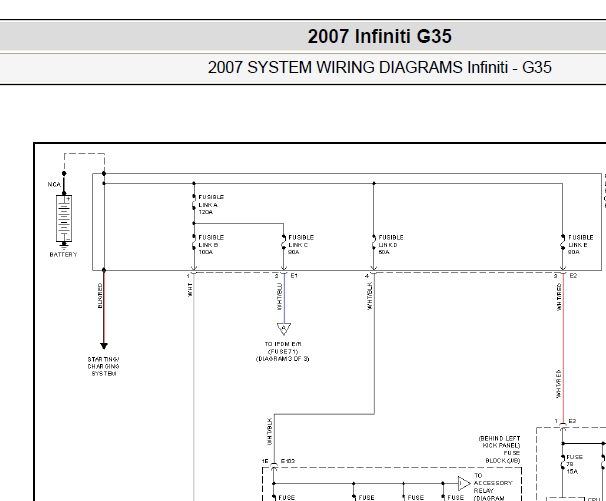This screenshot has width=606, height=501.
Task: Click the WHT/BLU wire label
Action: click(279, 297)
